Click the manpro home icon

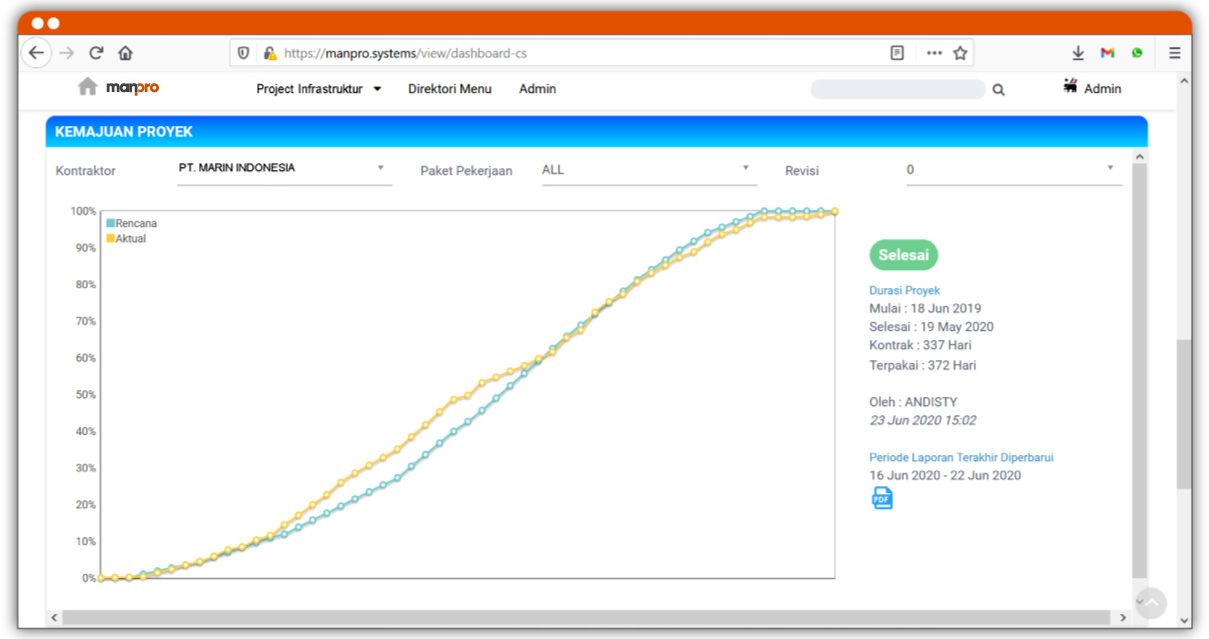click(x=88, y=88)
